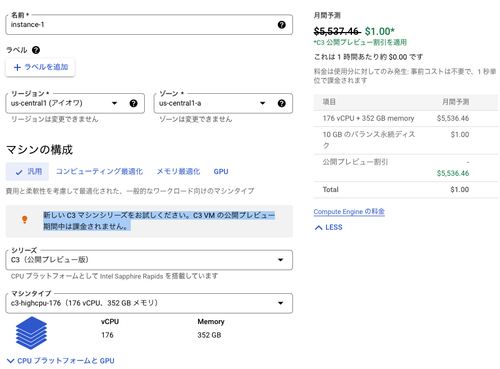Switch to the コンピューティング最適化 tab

[99, 171]
